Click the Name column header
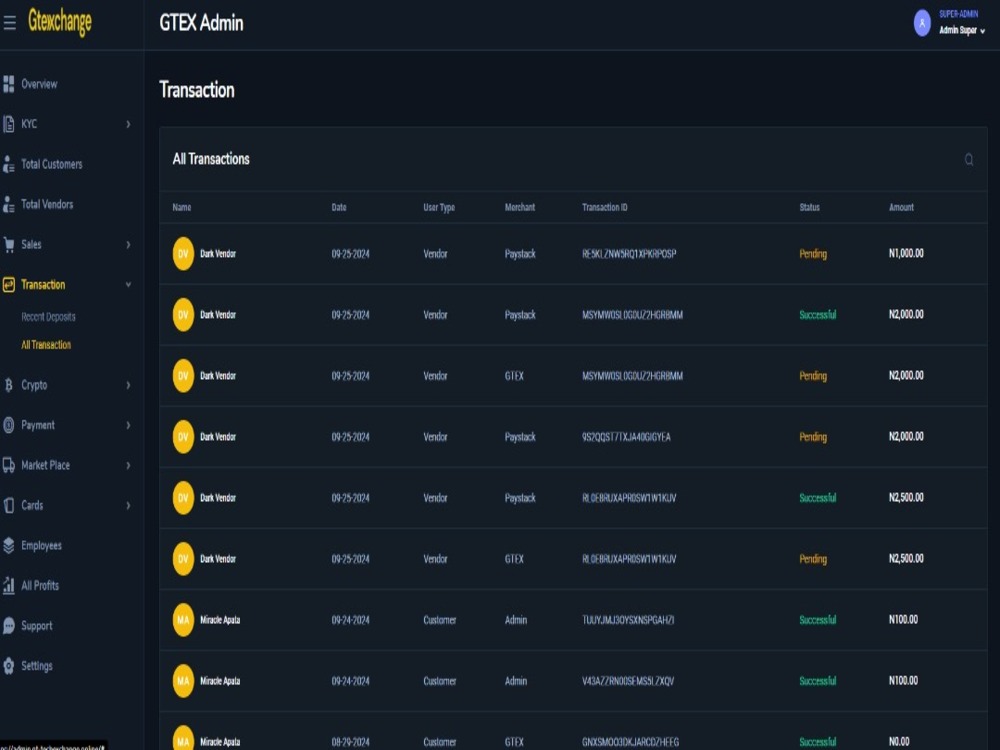Viewport: 1000px width, 750px height. [182, 207]
